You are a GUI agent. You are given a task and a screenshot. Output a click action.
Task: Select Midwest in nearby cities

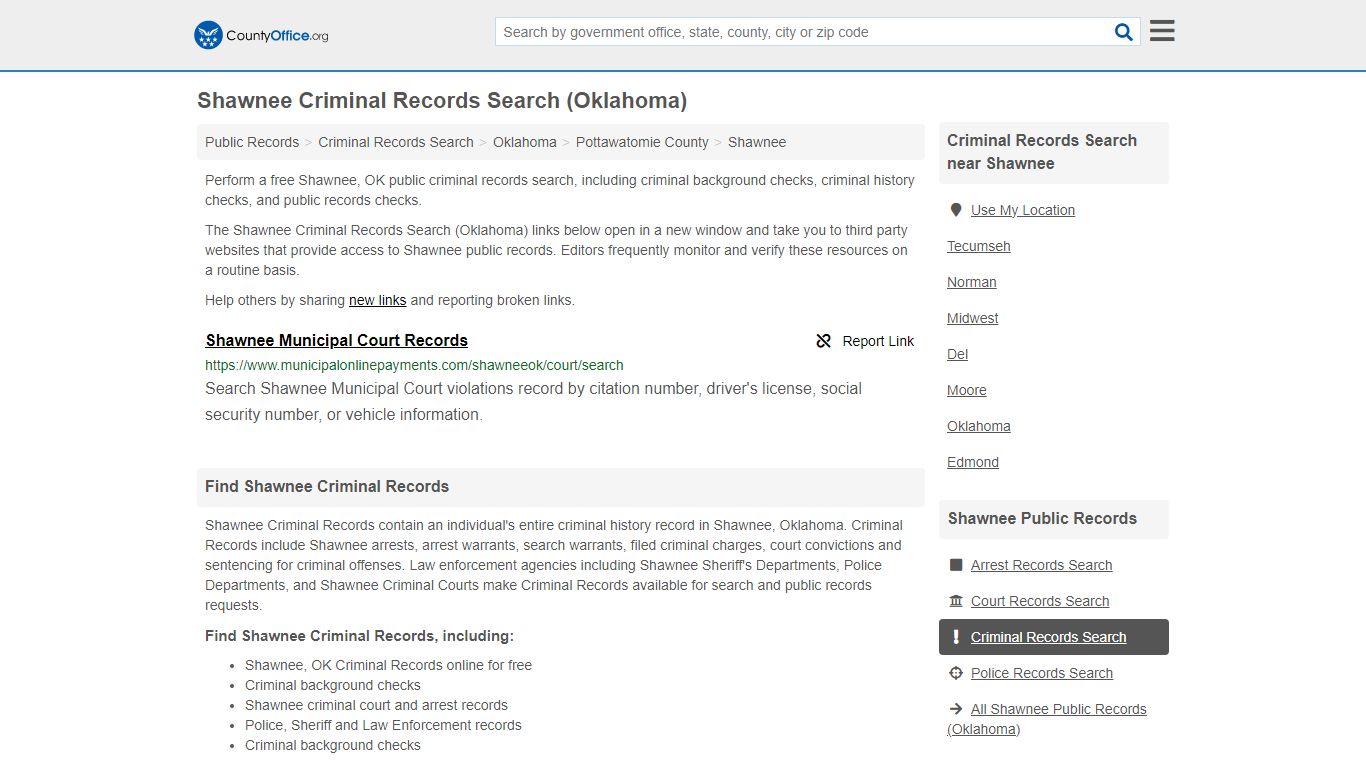pos(973,318)
